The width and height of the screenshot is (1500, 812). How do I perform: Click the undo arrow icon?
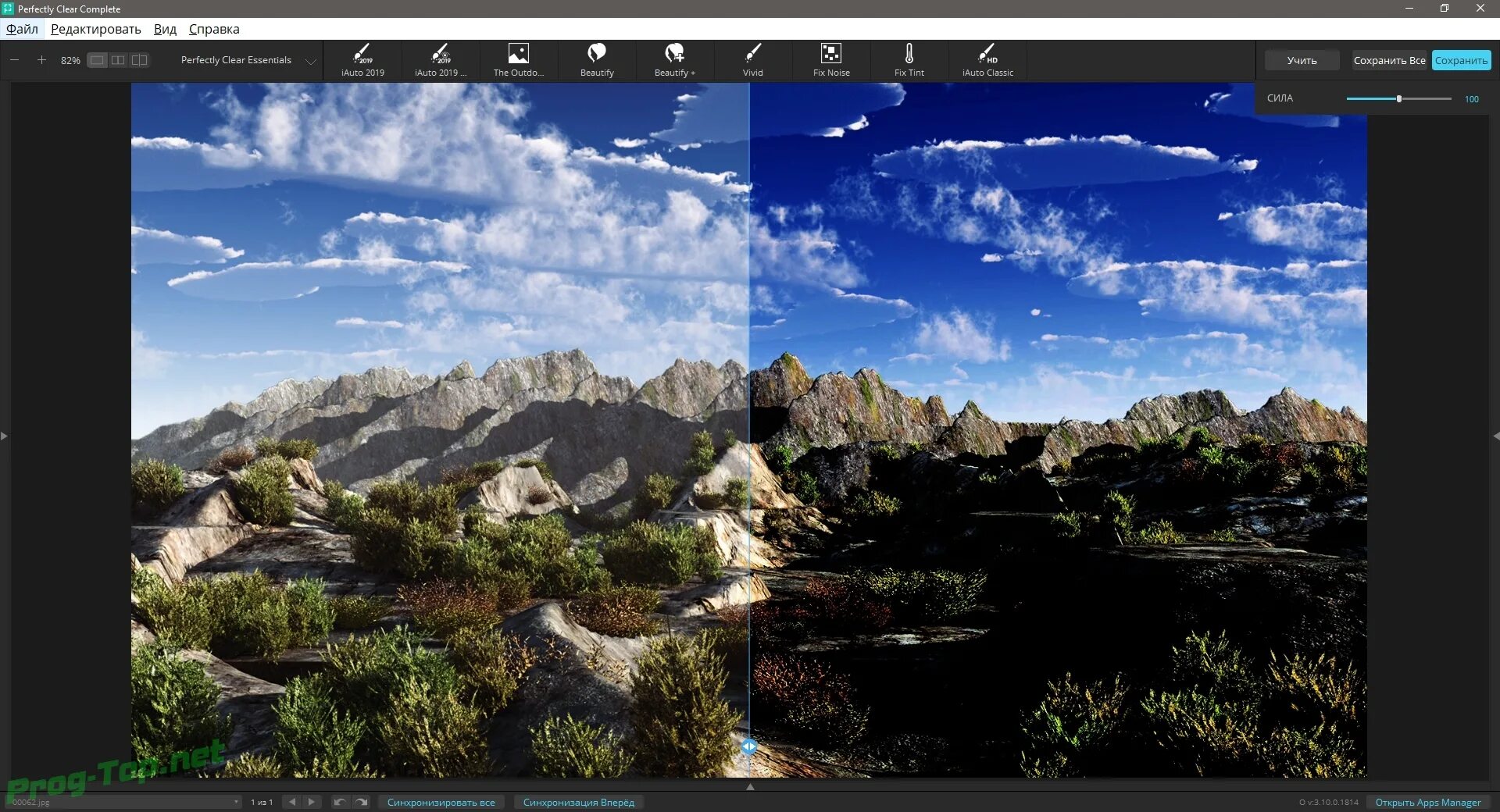339,802
